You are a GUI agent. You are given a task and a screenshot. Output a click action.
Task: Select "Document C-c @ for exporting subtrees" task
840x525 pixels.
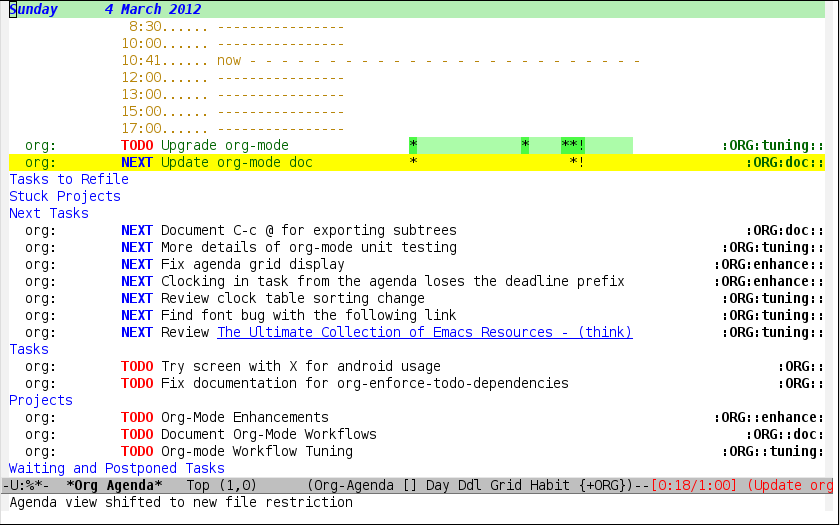tap(308, 230)
